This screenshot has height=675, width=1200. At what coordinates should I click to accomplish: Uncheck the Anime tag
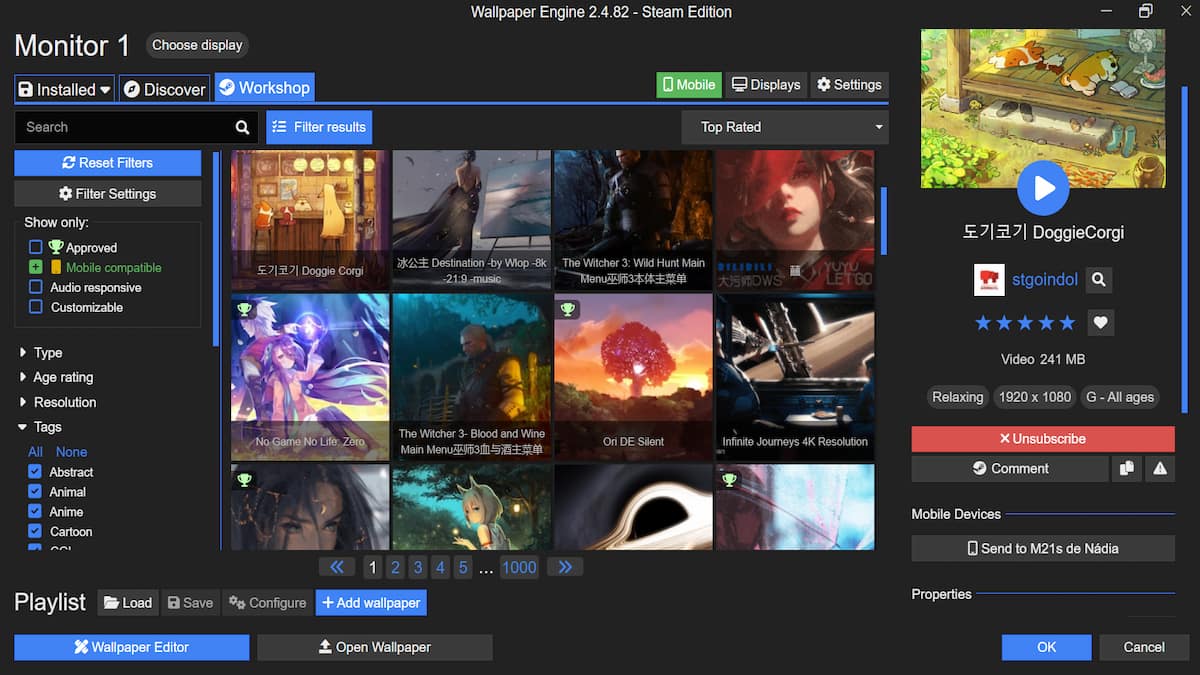point(36,512)
